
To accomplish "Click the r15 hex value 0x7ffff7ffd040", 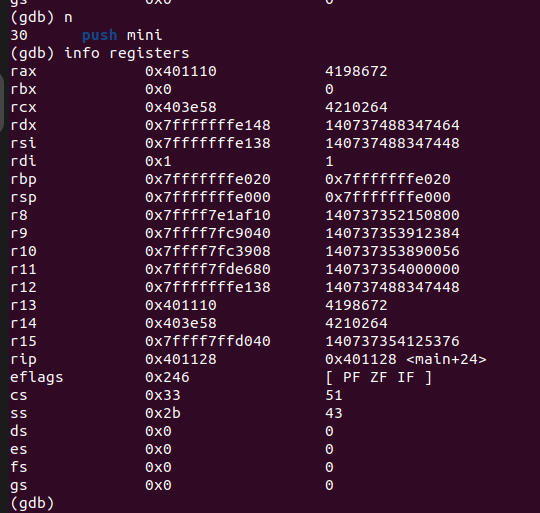I will [208, 341].
